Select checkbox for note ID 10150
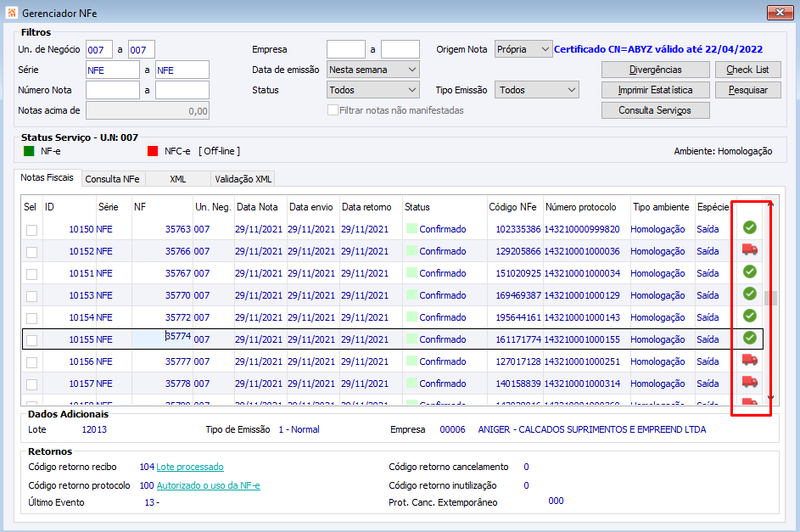This screenshot has height=532, width=800. [x=32, y=230]
